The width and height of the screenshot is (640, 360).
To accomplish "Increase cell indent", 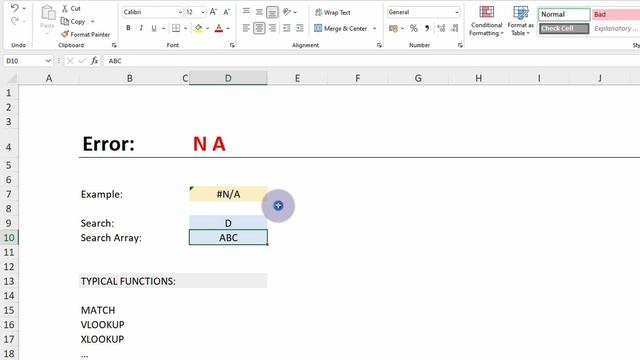I will pos(300,28).
